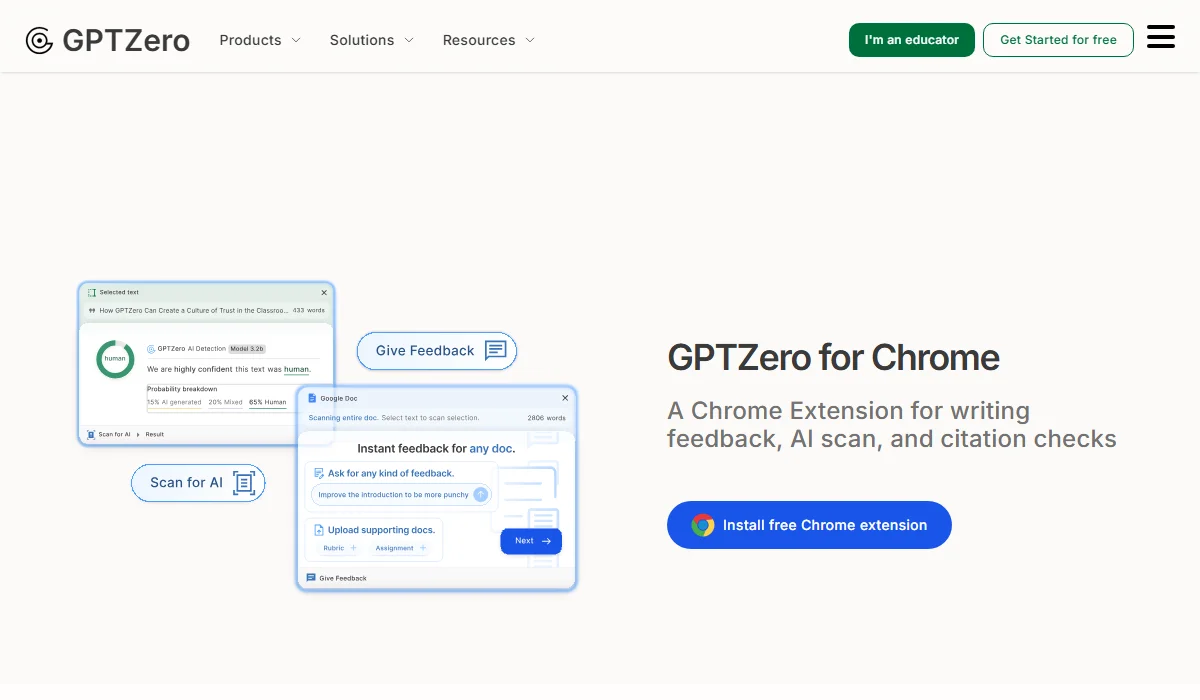Switch to the Result tab in the scan popup
This screenshot has width=1200, height=700.
click(x=154, y=434)
